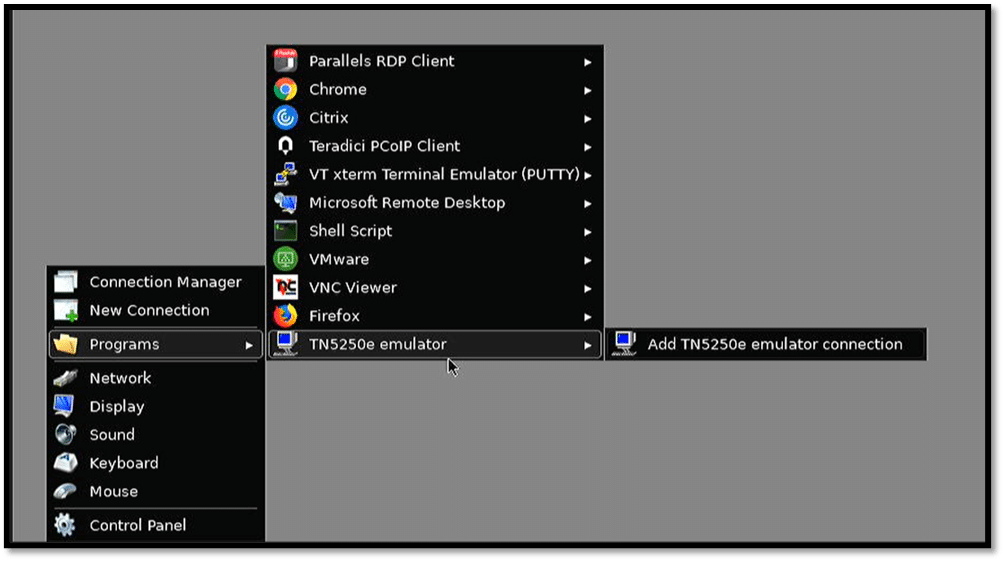Expand the Citrix submenu arrow

[x=588, y=118]
